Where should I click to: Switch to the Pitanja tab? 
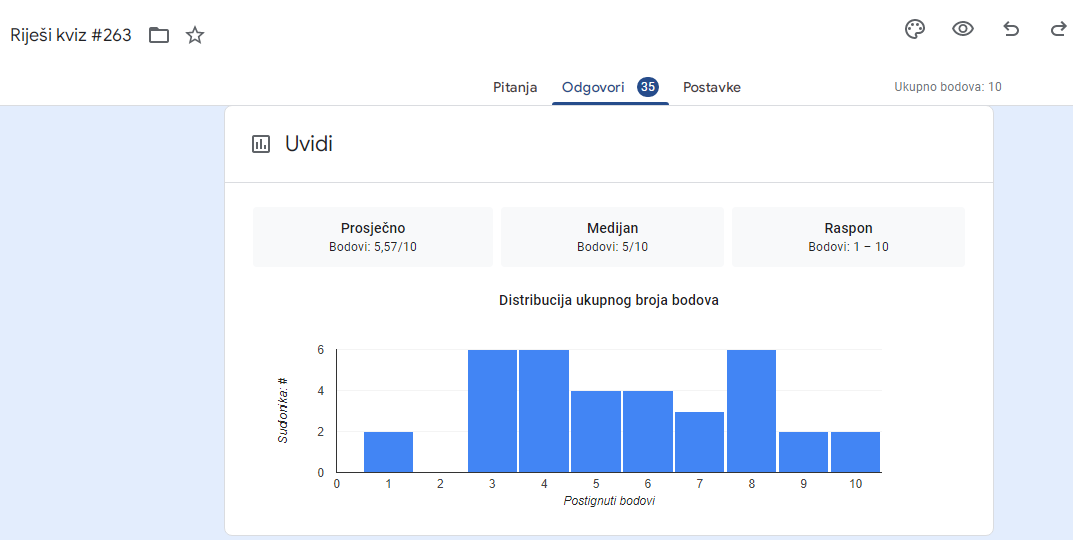click(x=515, y=88)
